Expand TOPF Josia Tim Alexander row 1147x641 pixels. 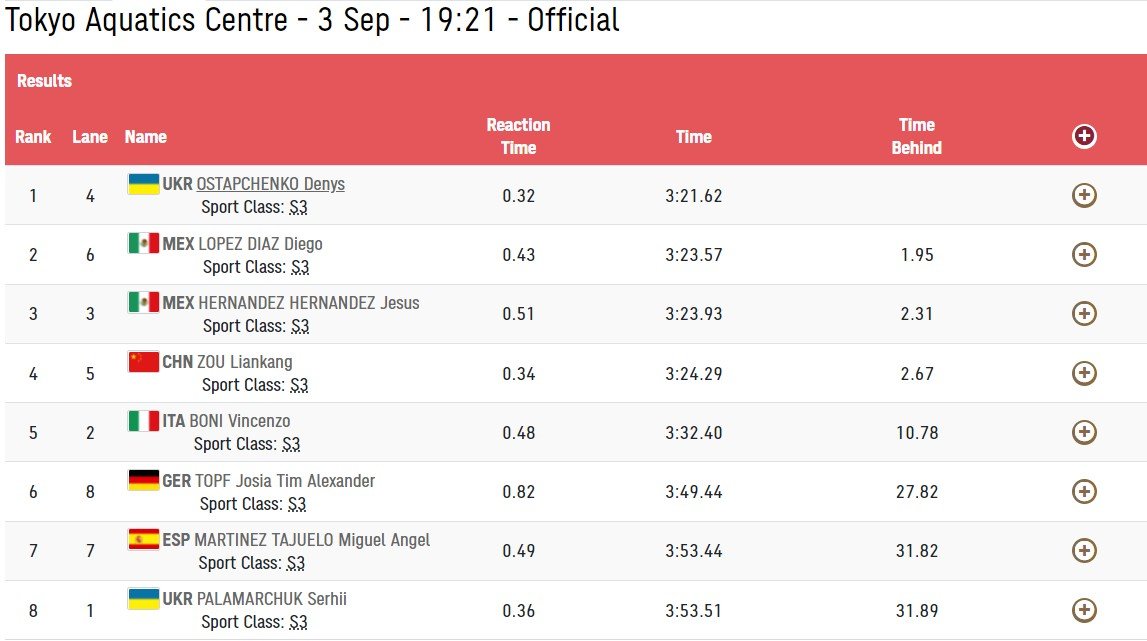tap(1084, 491)
